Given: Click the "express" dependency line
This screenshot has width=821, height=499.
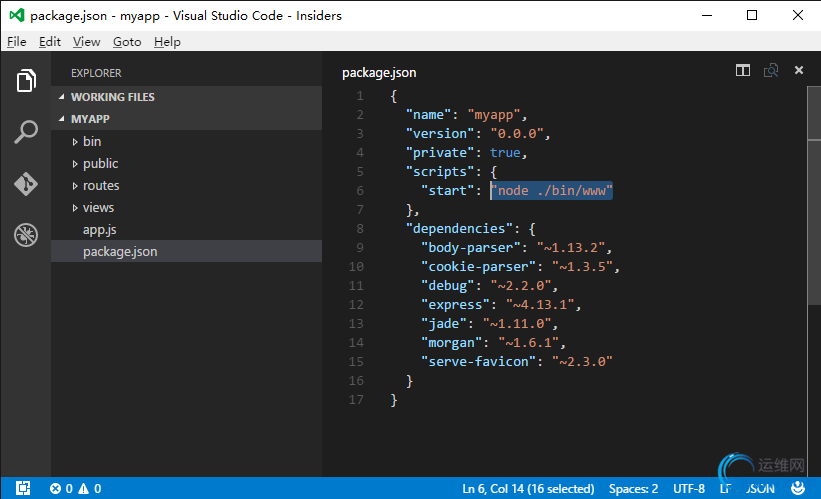Looking at the screenshot, I should tap(501, 304).
